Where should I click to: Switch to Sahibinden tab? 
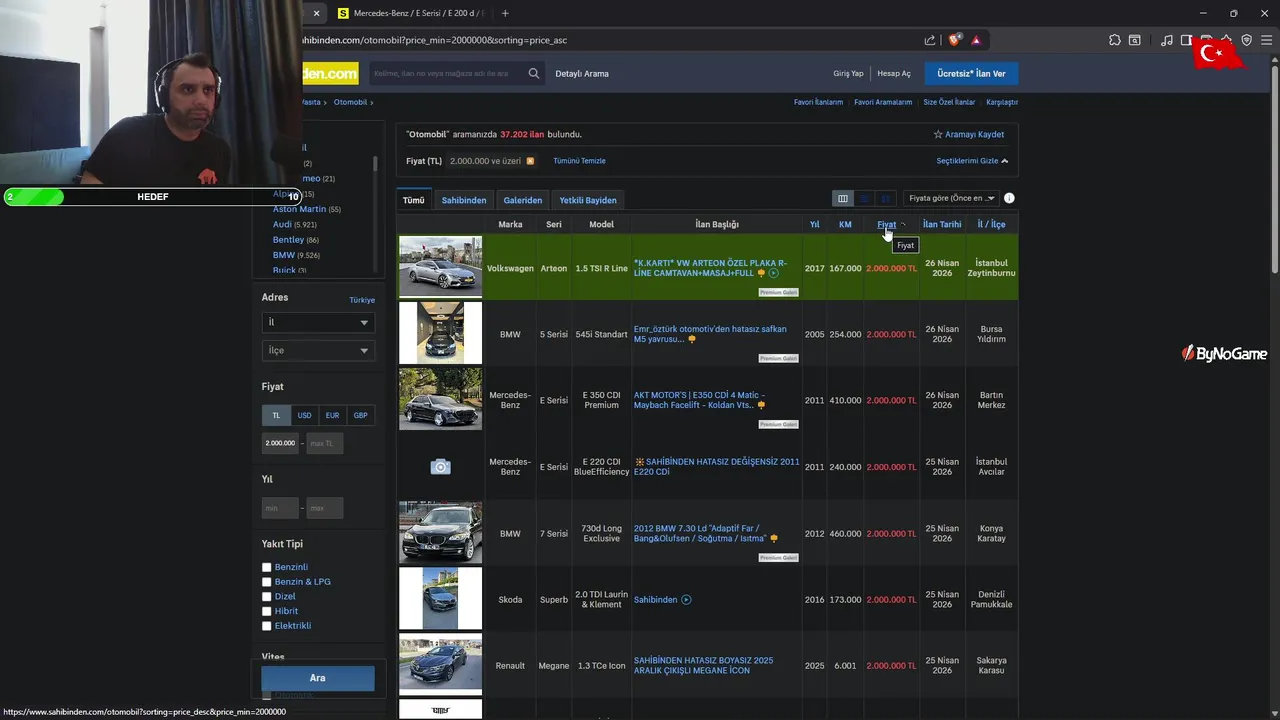[x=464, y=200]
